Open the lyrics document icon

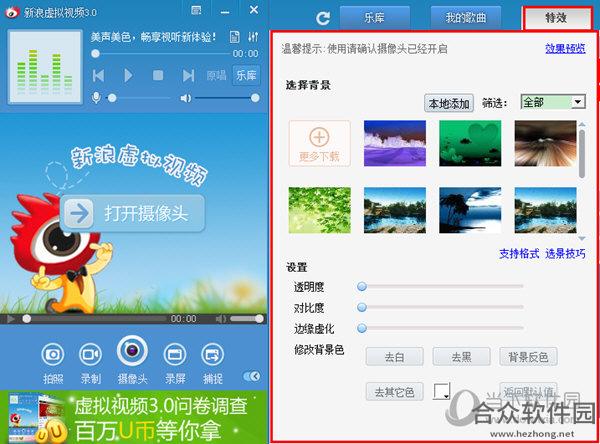234,37
